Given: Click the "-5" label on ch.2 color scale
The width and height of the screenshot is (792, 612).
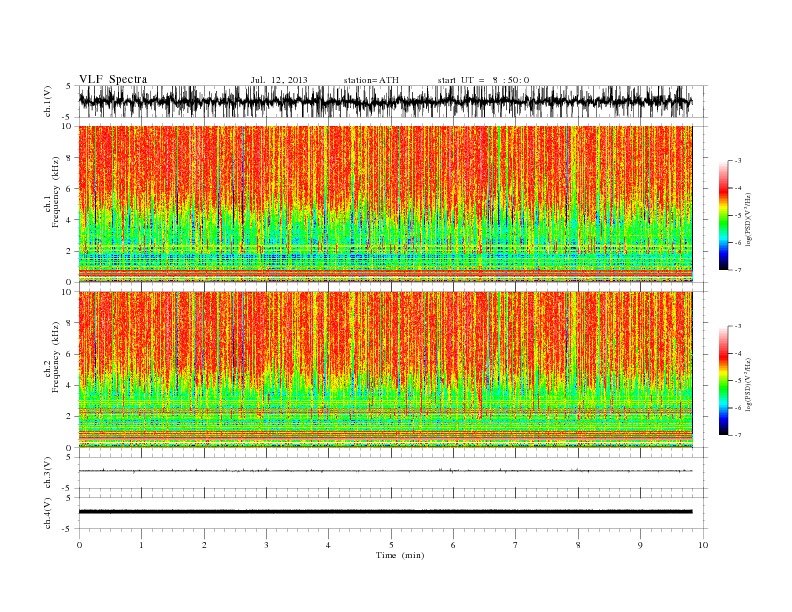Looking at the screenshot, I should (x=737, y=381).
